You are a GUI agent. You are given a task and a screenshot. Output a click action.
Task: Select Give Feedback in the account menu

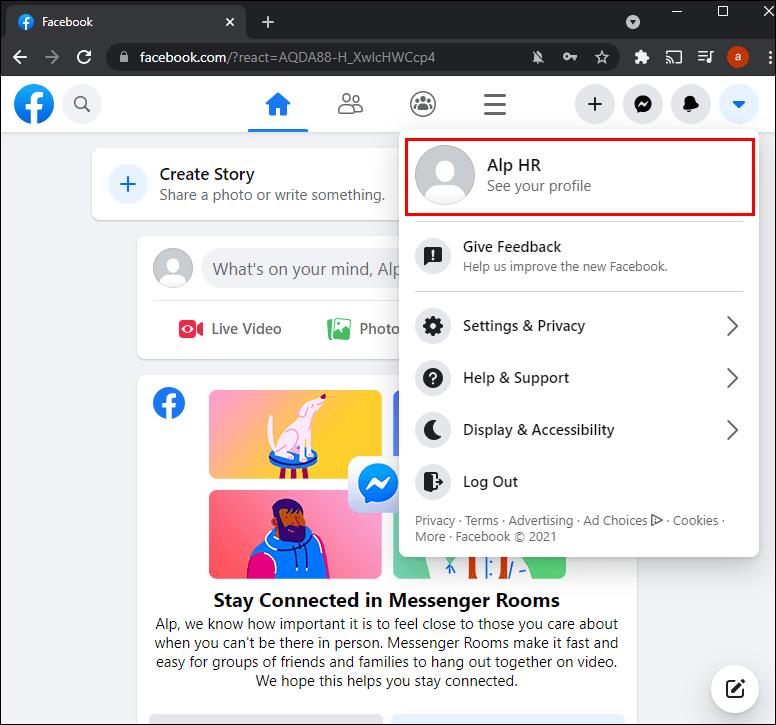click(x=579, y=256)
